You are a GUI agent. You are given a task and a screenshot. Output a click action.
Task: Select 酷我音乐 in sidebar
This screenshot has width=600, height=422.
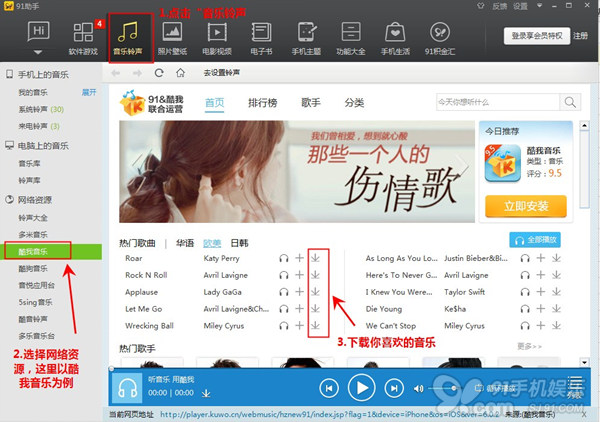(51, 251)
